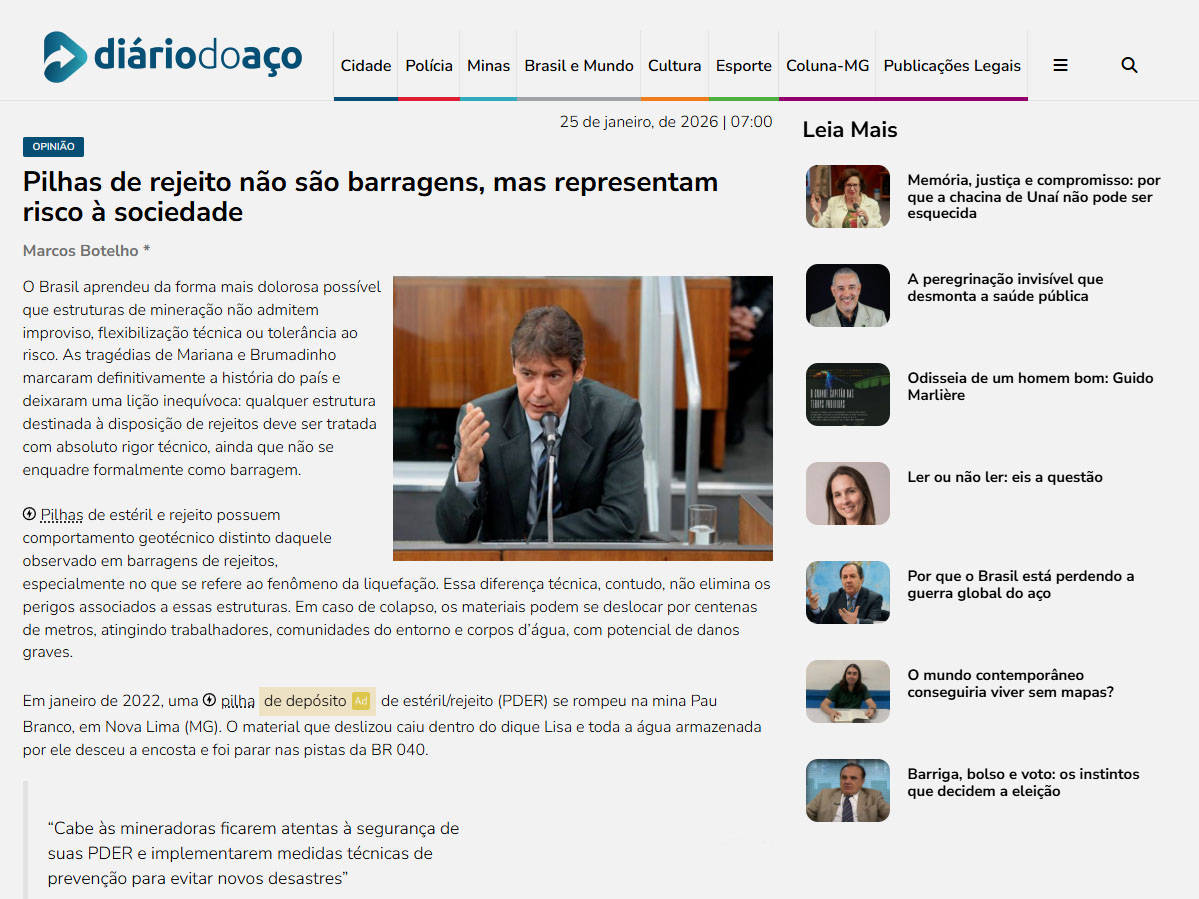1199x899 pixels.
Task: Click the 'Ad' badge after 'de depósito'
Action: point(361,701)
